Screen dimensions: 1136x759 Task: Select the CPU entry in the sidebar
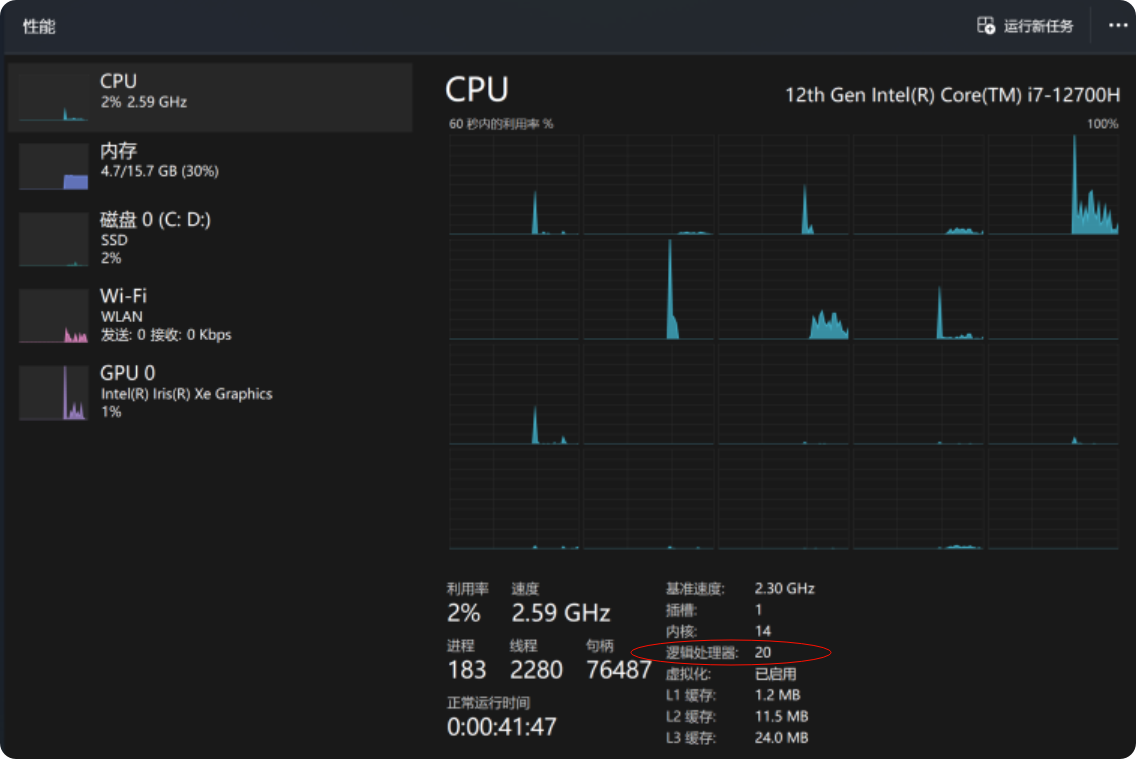click(x=210, y=96)
